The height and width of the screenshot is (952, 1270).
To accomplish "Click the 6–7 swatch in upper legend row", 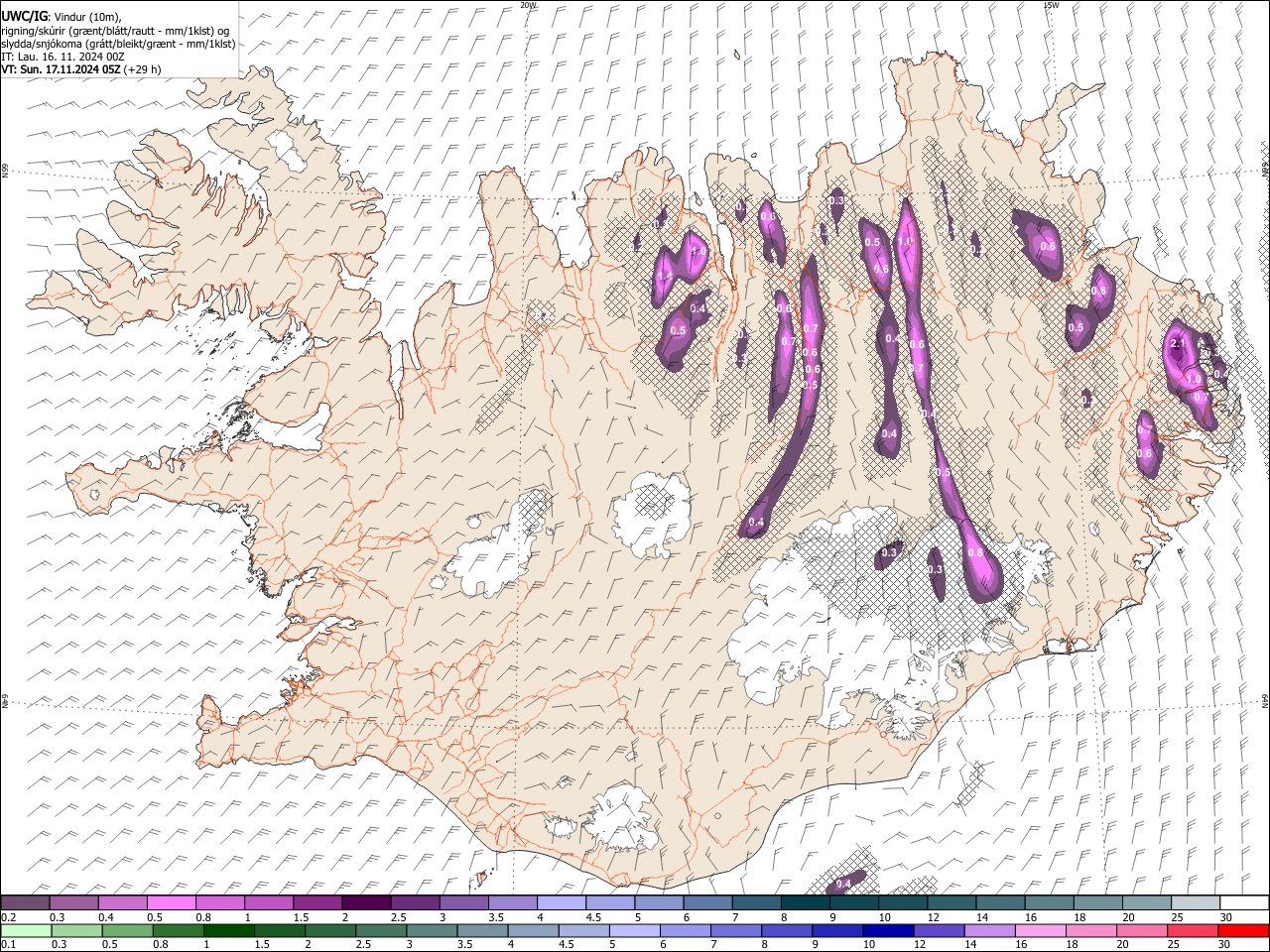I will (x=706, y=903).
